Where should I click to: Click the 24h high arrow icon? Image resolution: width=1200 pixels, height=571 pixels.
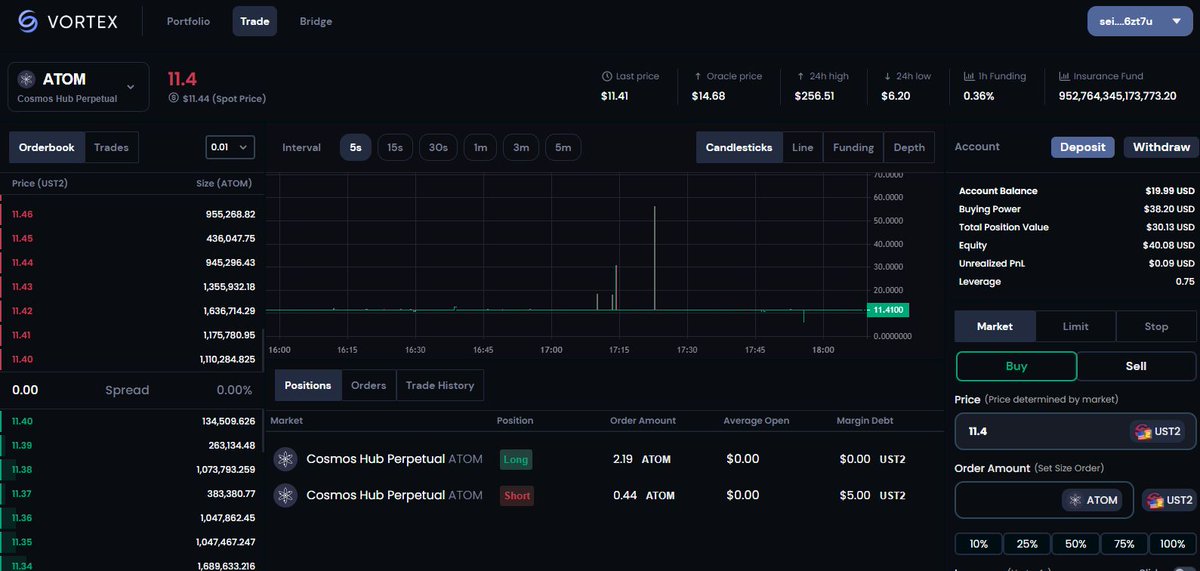pos(800,76)
